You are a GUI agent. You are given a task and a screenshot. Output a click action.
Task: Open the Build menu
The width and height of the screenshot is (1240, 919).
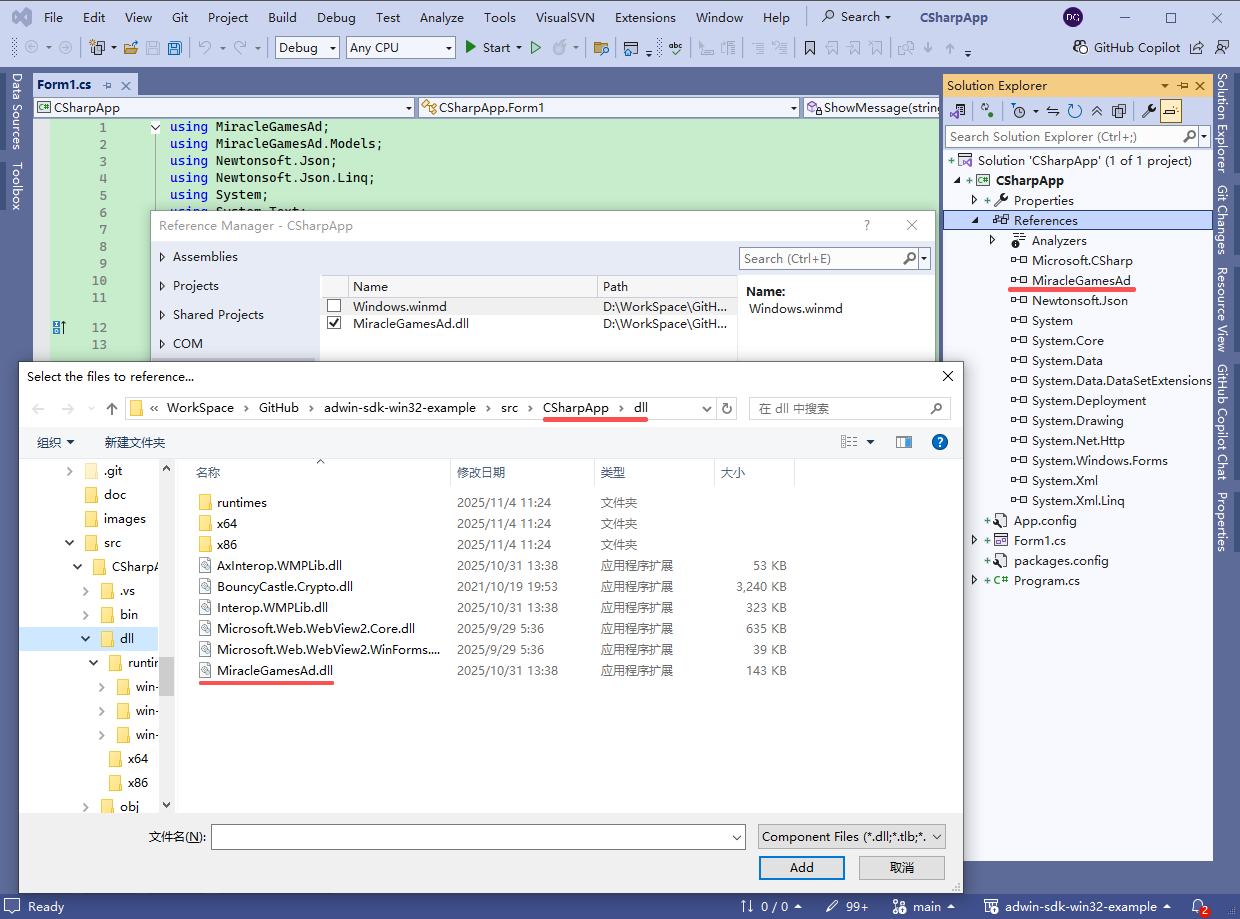tap(282, 17)
